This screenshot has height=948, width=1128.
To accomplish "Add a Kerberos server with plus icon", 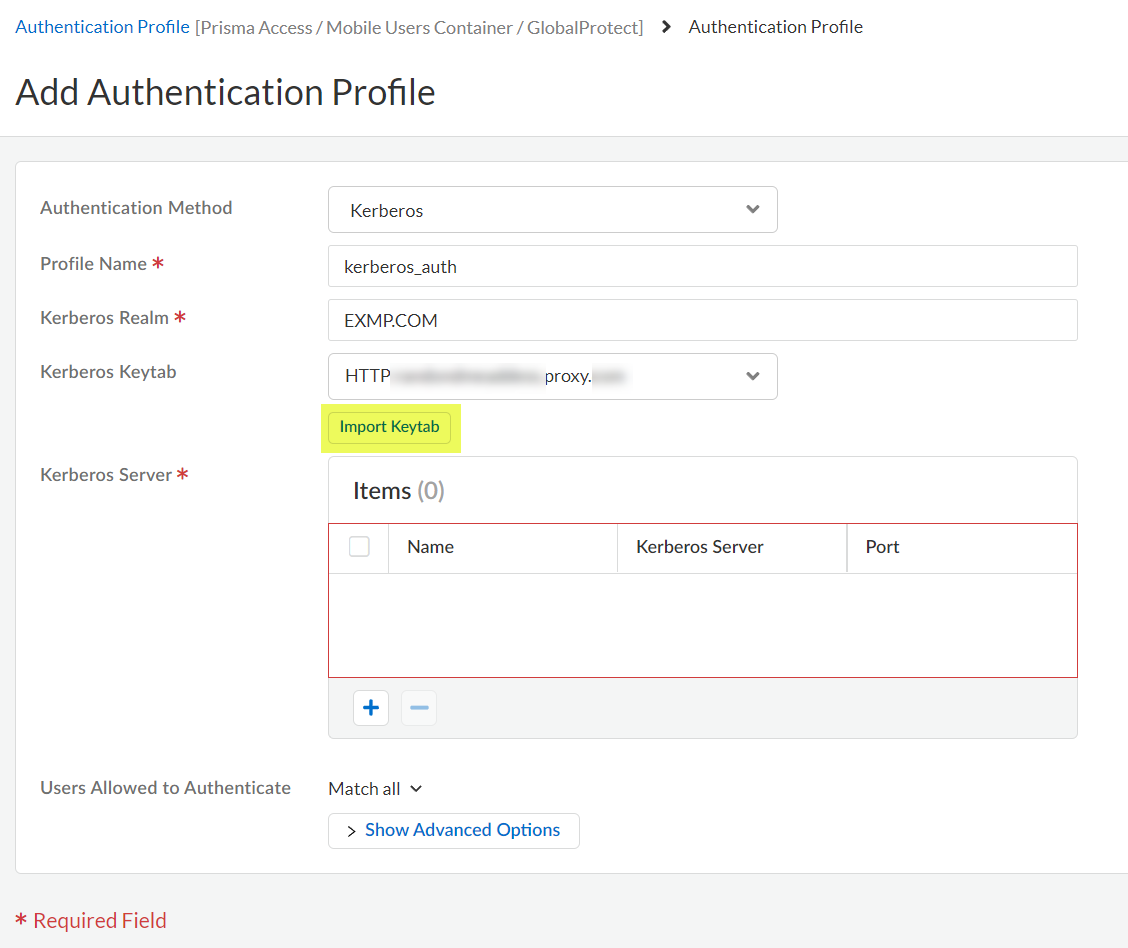I will pos(371,708).
